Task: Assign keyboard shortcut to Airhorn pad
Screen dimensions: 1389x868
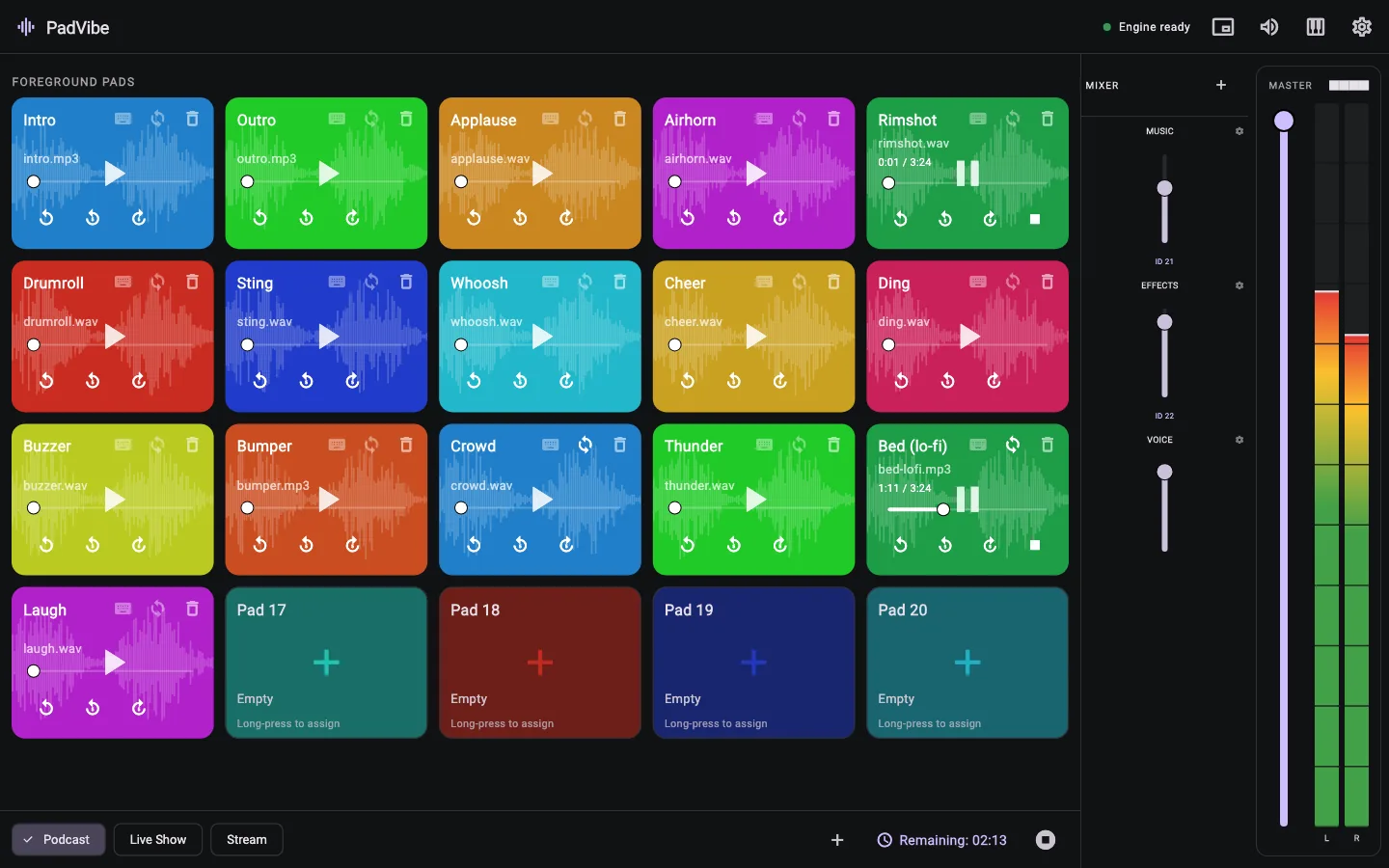Action: tap(764, 119)
